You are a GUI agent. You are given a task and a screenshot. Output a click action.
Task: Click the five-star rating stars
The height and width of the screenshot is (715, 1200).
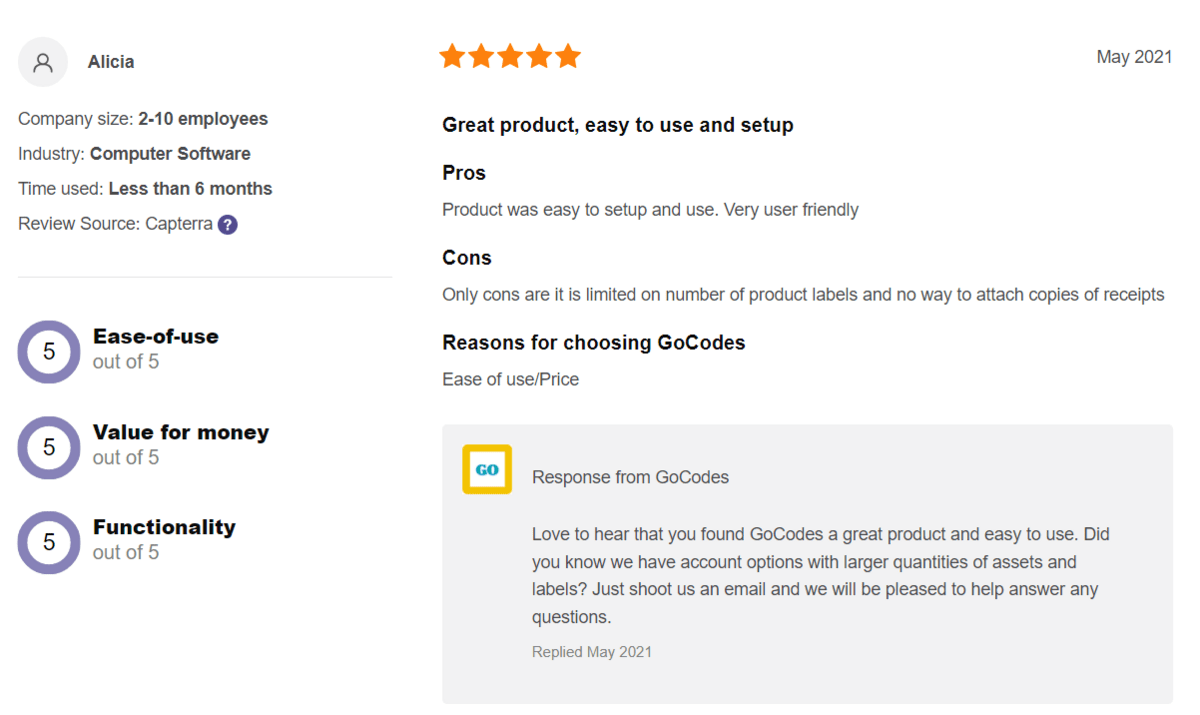pyautogui.click(x=510, y=56)
